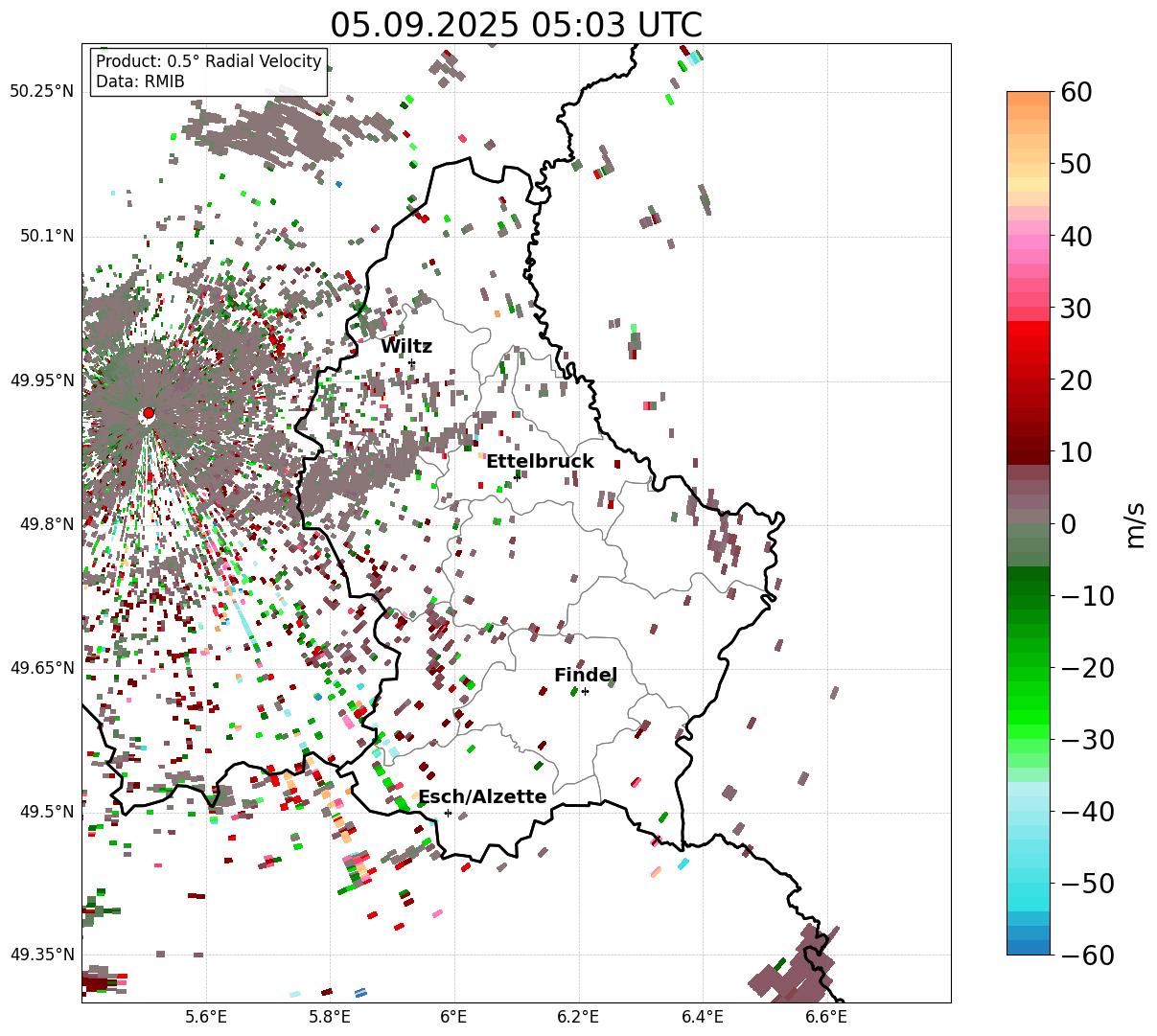This screenshot has width=1157, height=1036.
Task: Click the 6°E longitude tick label
Action: (x=454, y=1017)
